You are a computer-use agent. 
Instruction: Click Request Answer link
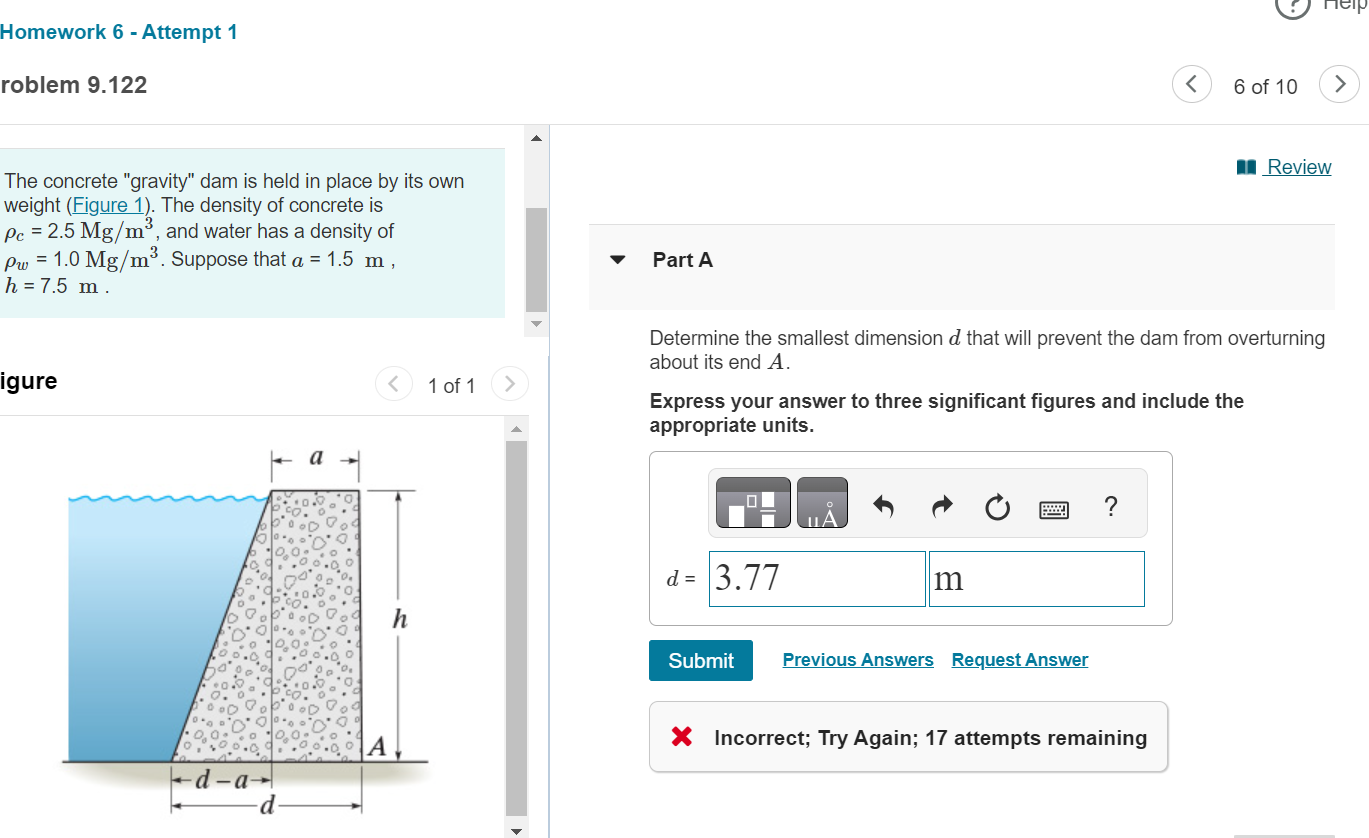pos(1019,659)
